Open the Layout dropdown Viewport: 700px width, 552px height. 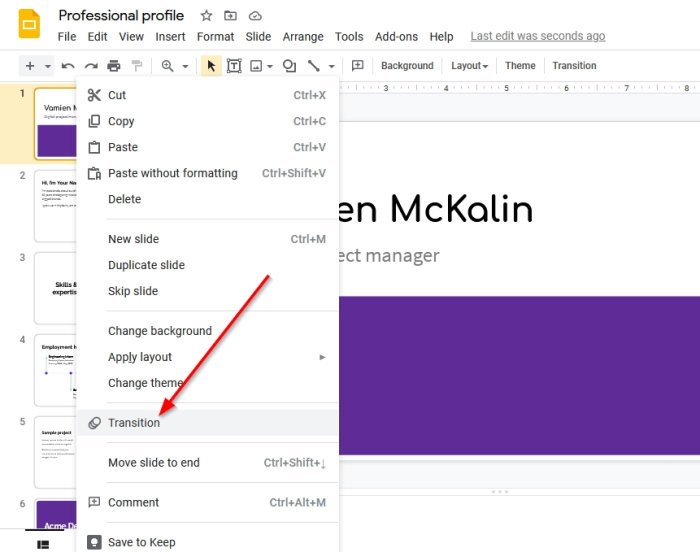pos(469,66)
